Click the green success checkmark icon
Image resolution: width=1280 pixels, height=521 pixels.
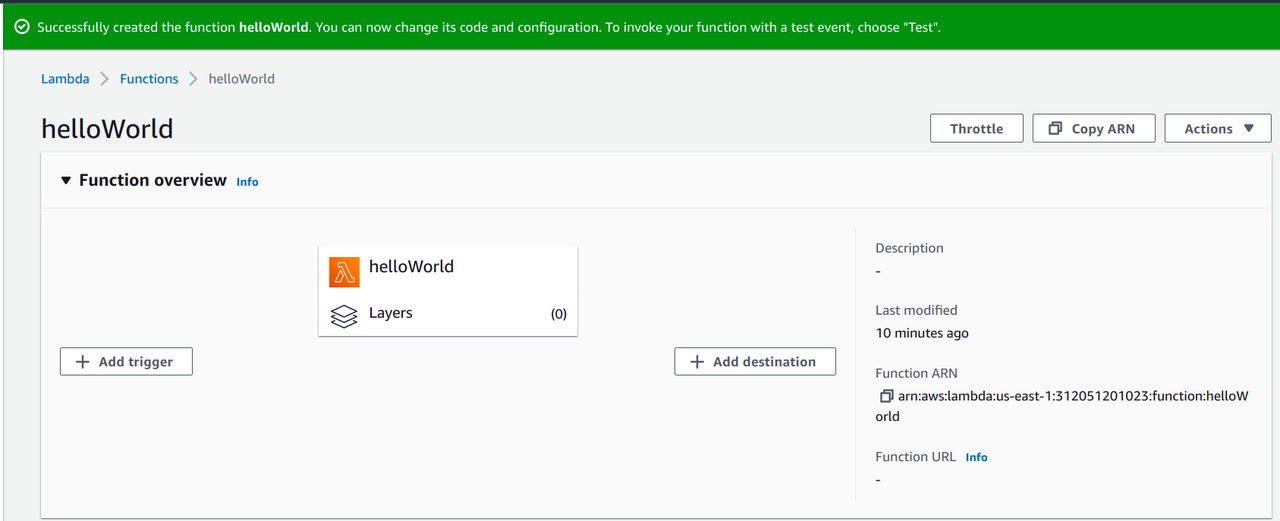point(22,27)
